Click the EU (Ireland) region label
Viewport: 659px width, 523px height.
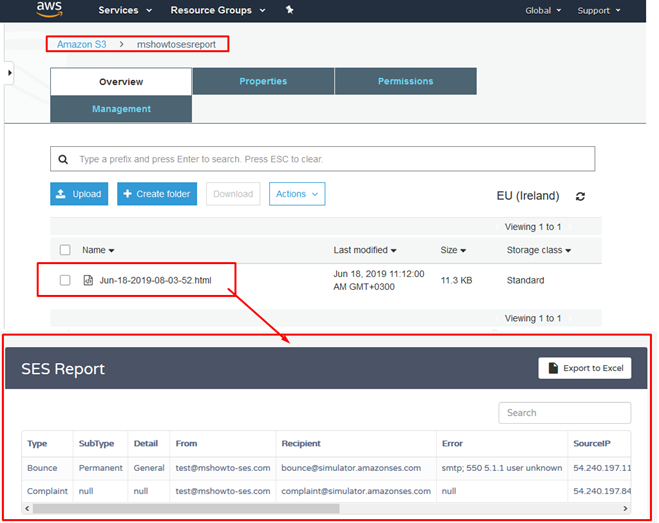click(x=528, y=196)
